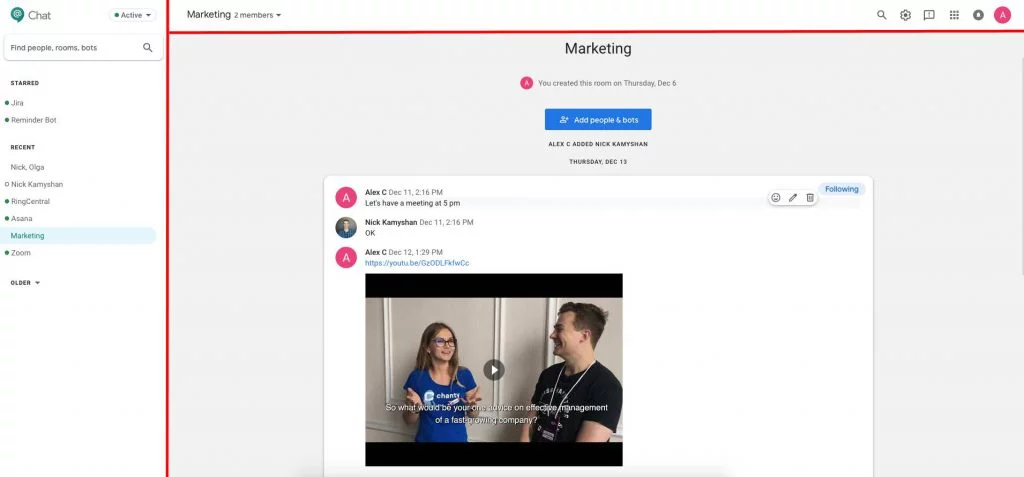Open the send feedback icon

pyautogui.click(x=929, y=15)
